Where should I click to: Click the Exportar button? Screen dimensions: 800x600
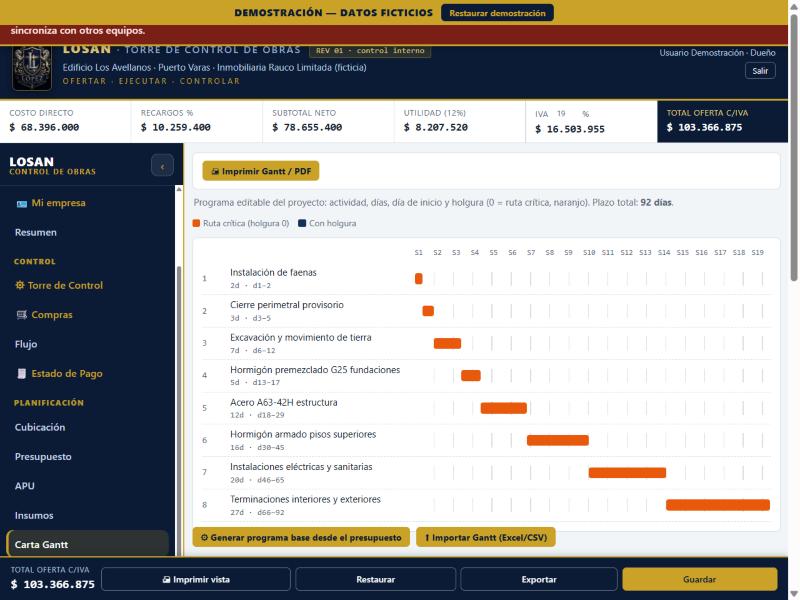pos(539,579)
